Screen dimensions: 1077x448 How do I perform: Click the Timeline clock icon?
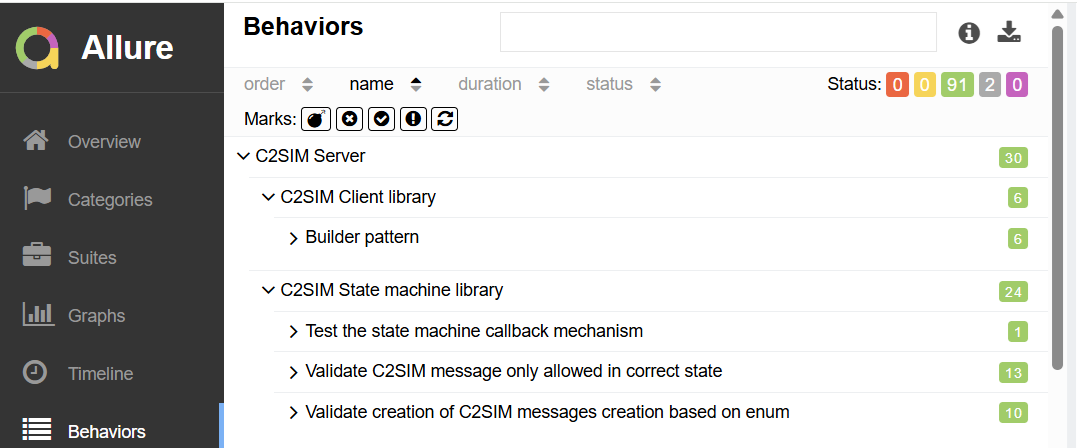pyautogui.click(x=35, y=373)
